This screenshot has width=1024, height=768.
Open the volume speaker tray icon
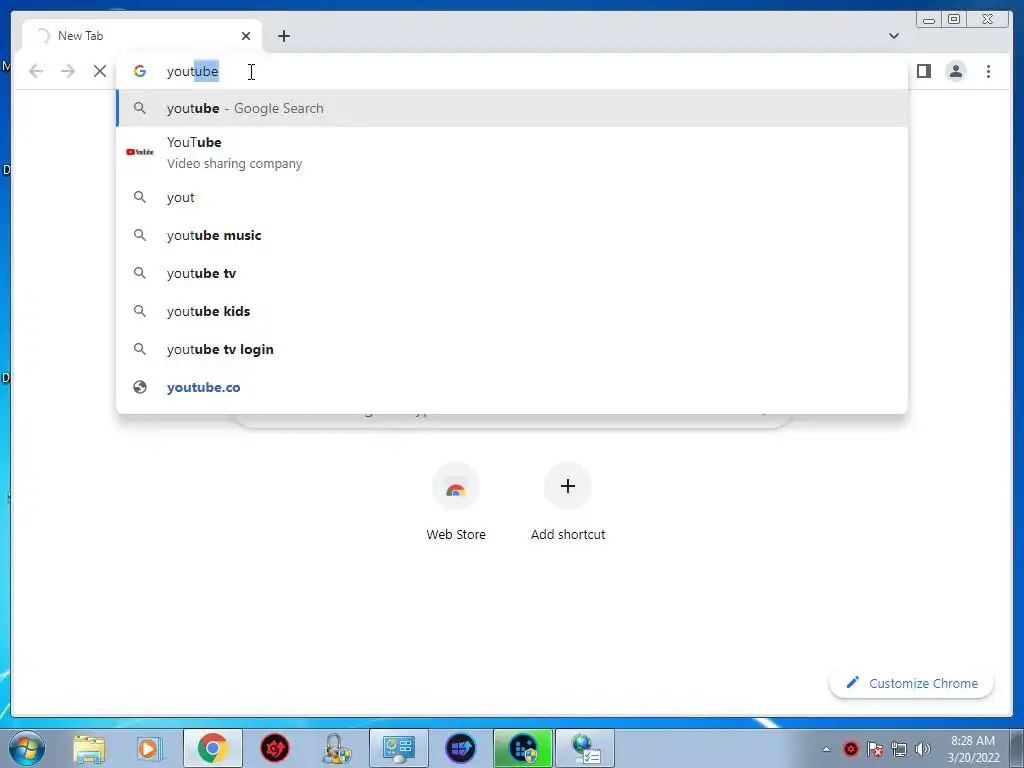coord(922,749)
